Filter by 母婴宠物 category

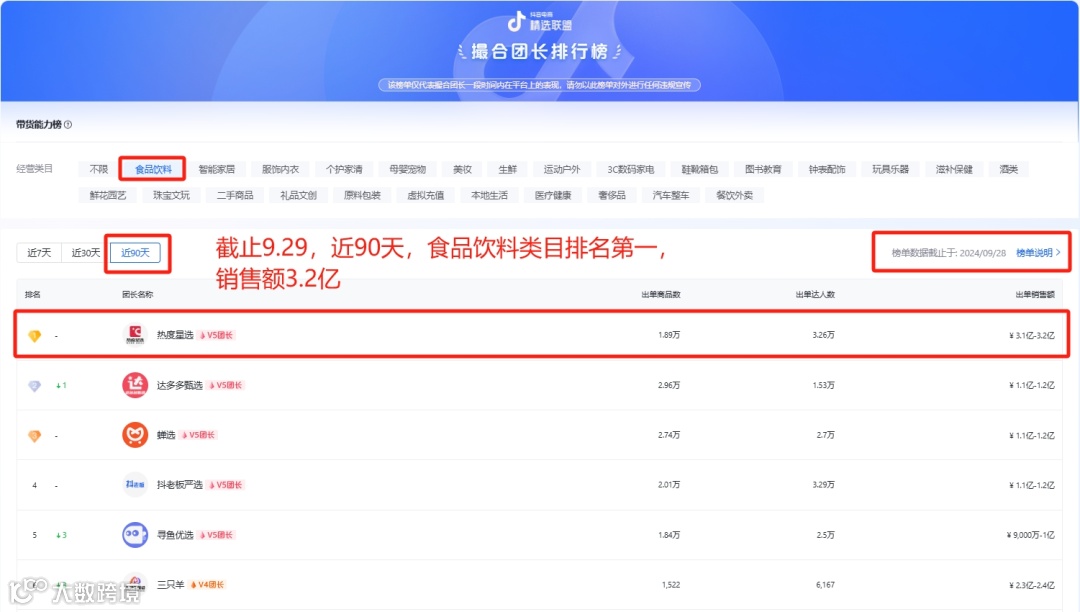click(407, 169)
